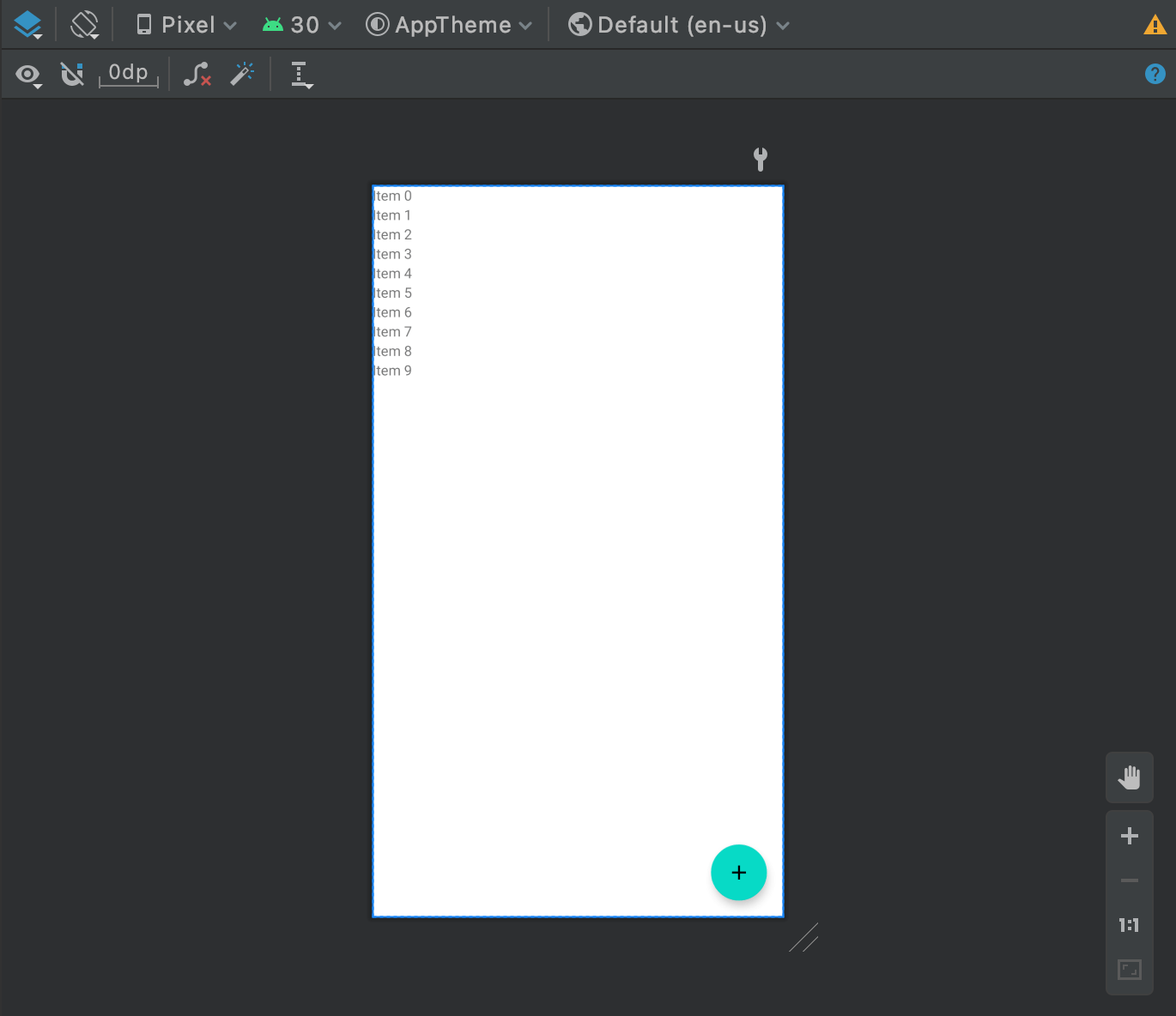The image size is (1176, 1016).
Task: Click the Zoom Out minus button
Action: [1130, 880]
